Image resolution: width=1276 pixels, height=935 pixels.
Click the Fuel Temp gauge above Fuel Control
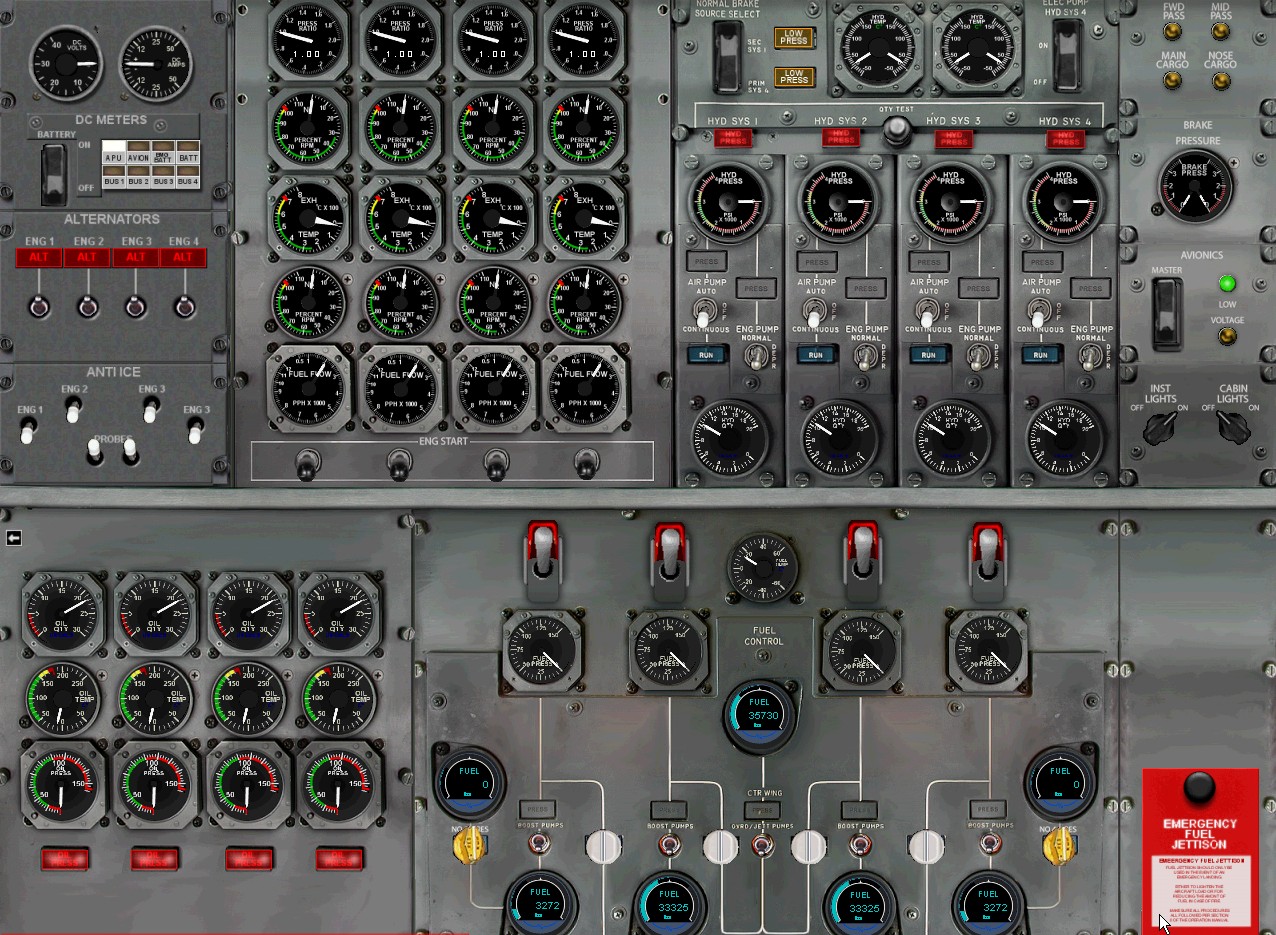pyautogui.click(x=763, y=567)
